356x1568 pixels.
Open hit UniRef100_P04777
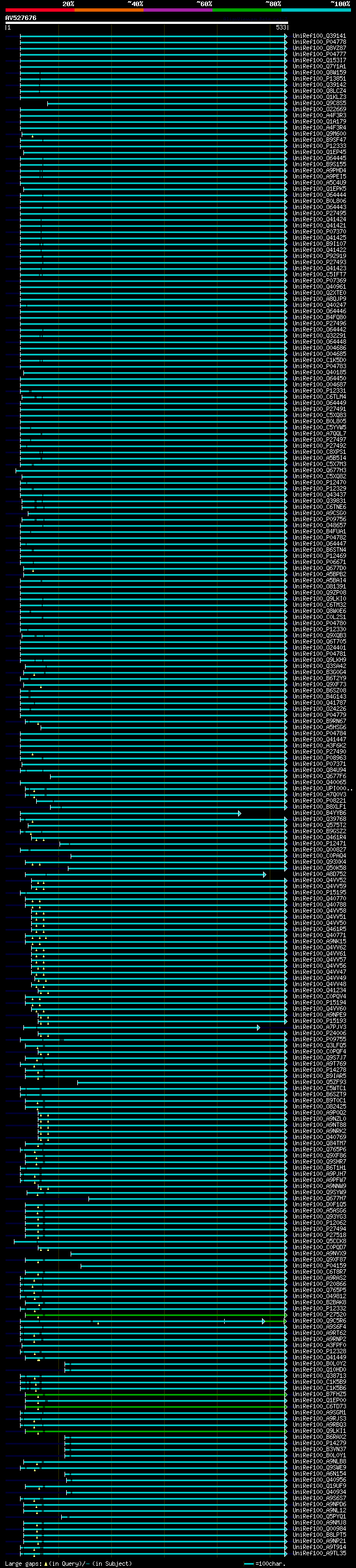[319, 54]
